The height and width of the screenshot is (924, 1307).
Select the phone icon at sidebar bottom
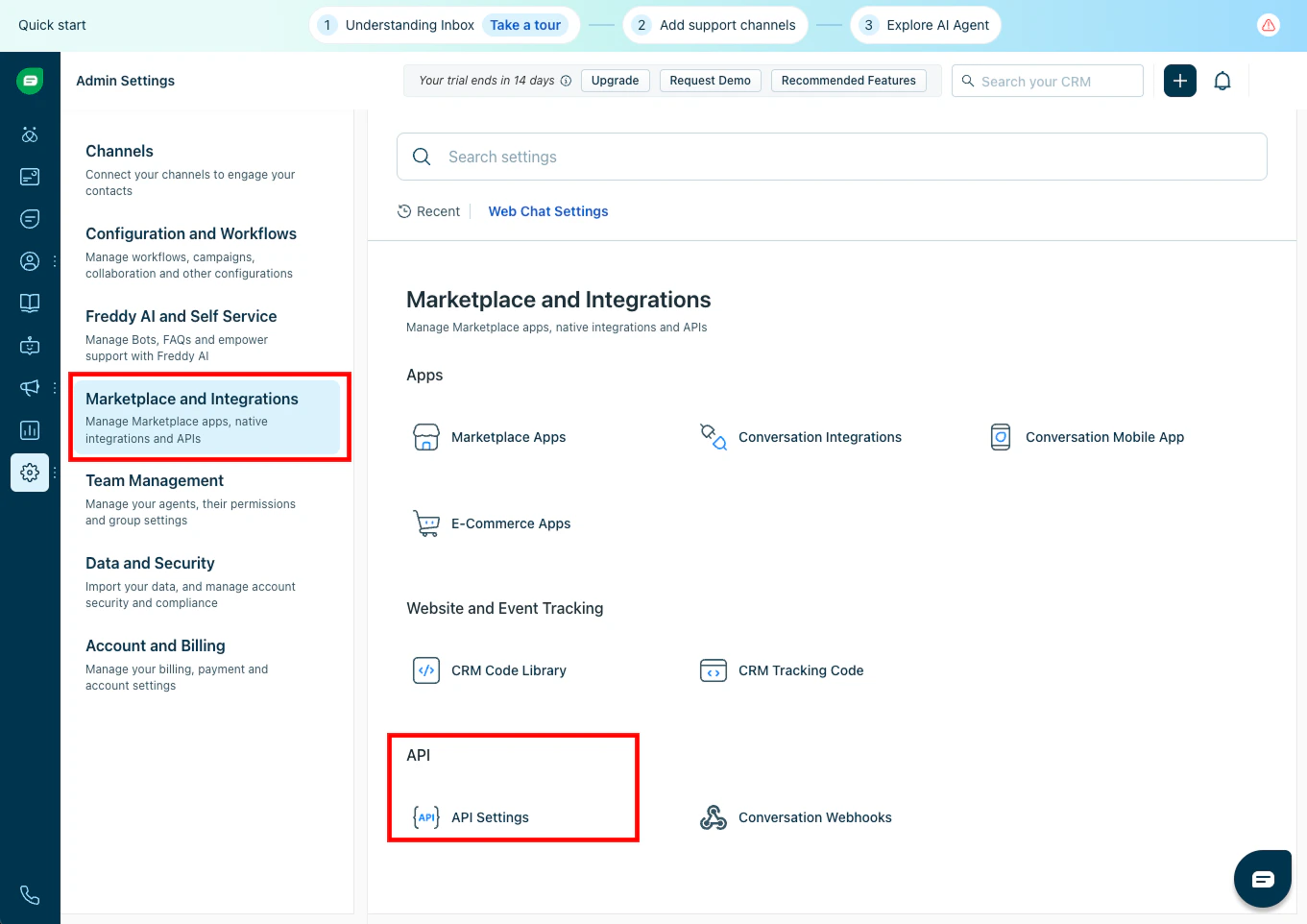29,894
